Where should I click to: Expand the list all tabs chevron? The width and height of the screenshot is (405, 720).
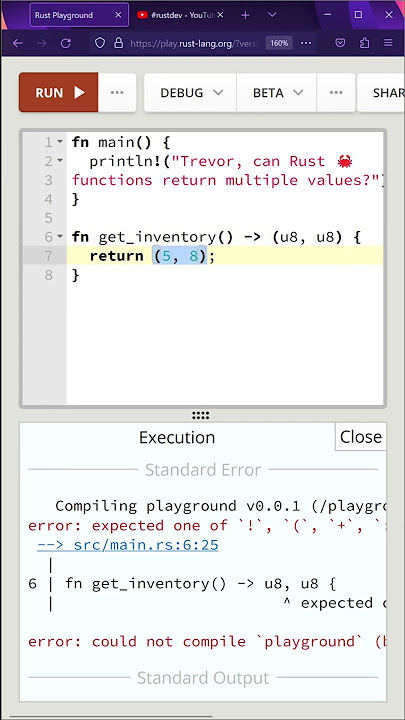click(x=272, y=15)
